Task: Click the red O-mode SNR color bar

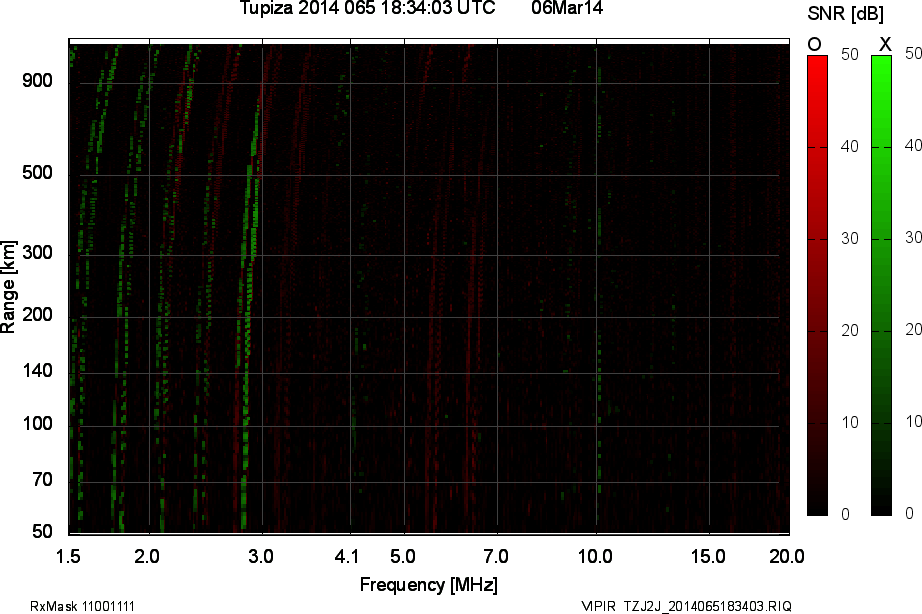Action: tap(817, 285)
